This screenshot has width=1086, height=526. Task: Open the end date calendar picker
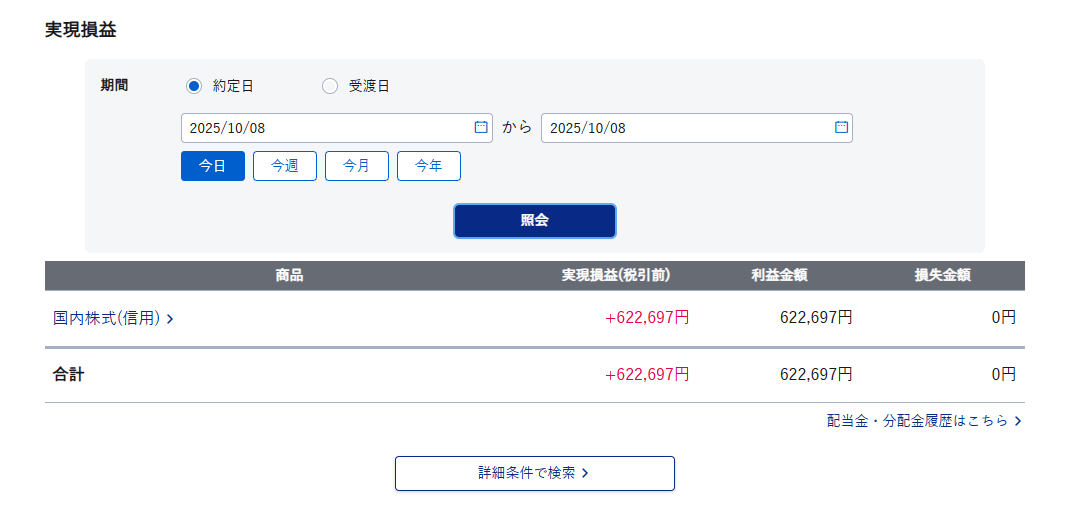(x=841, y=128)
